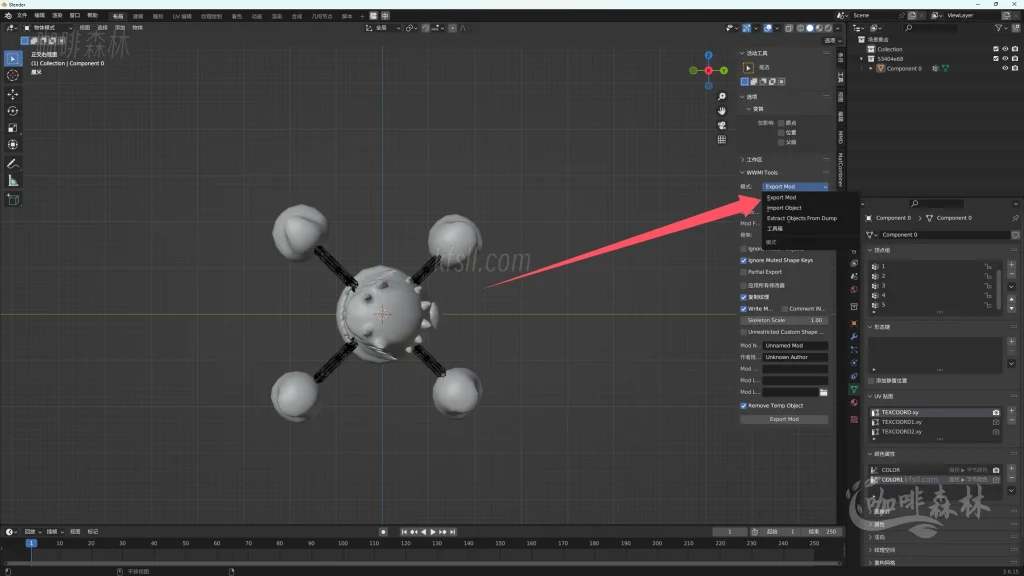
Task: Click the folder browse icon beside Mod path
Action: tap(823, 393)
